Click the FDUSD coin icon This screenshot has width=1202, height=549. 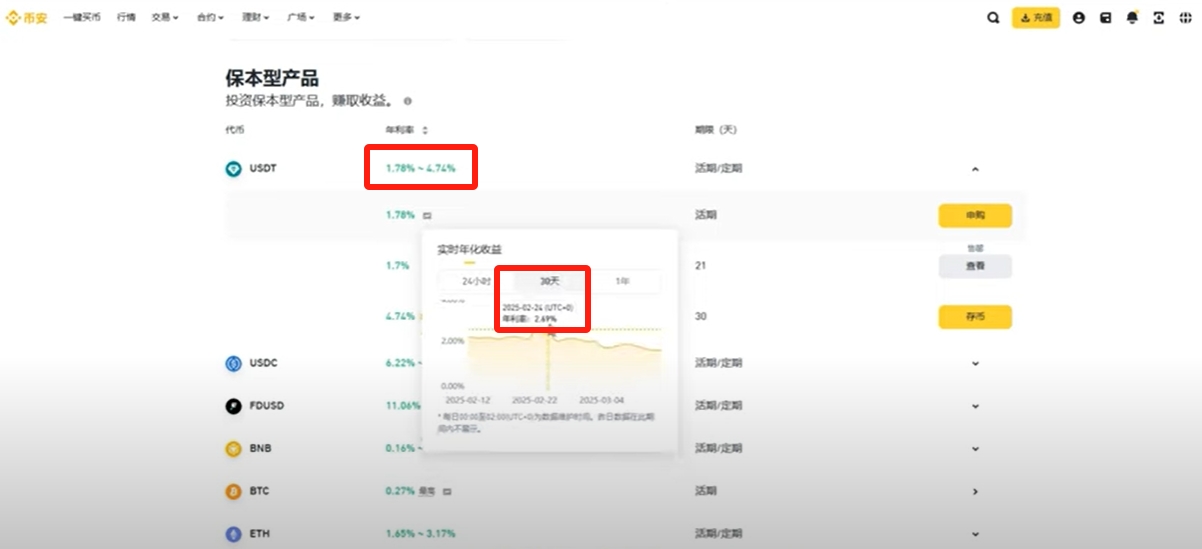point(233,406)
